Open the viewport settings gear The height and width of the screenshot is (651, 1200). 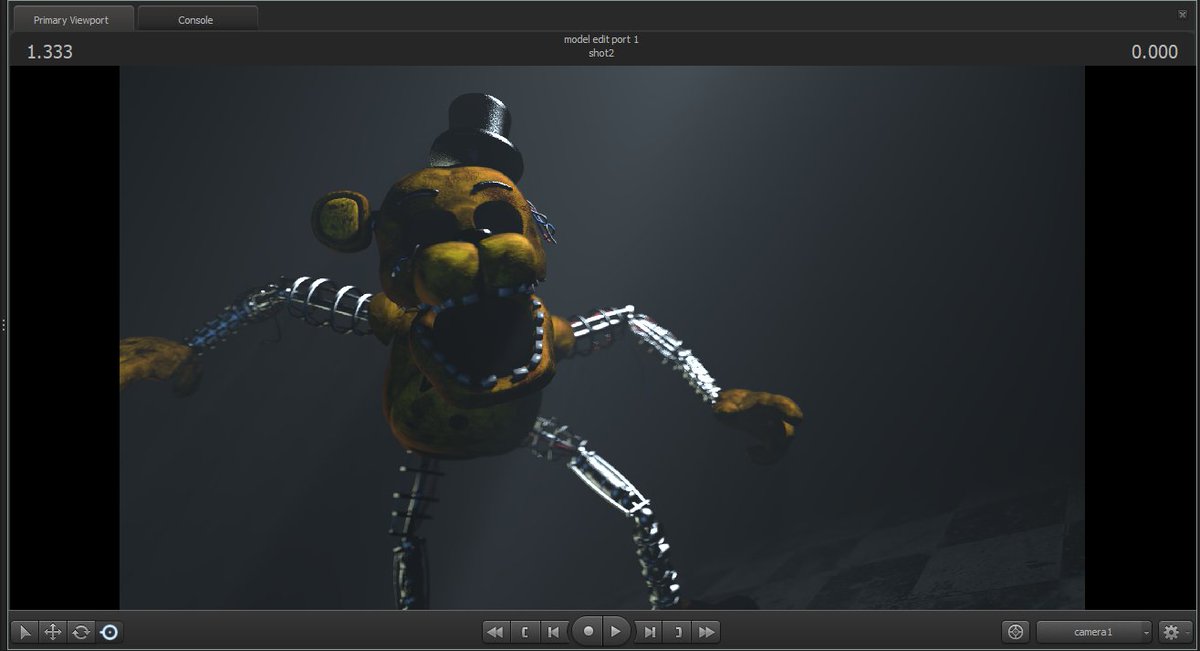tap(1171, 632)
